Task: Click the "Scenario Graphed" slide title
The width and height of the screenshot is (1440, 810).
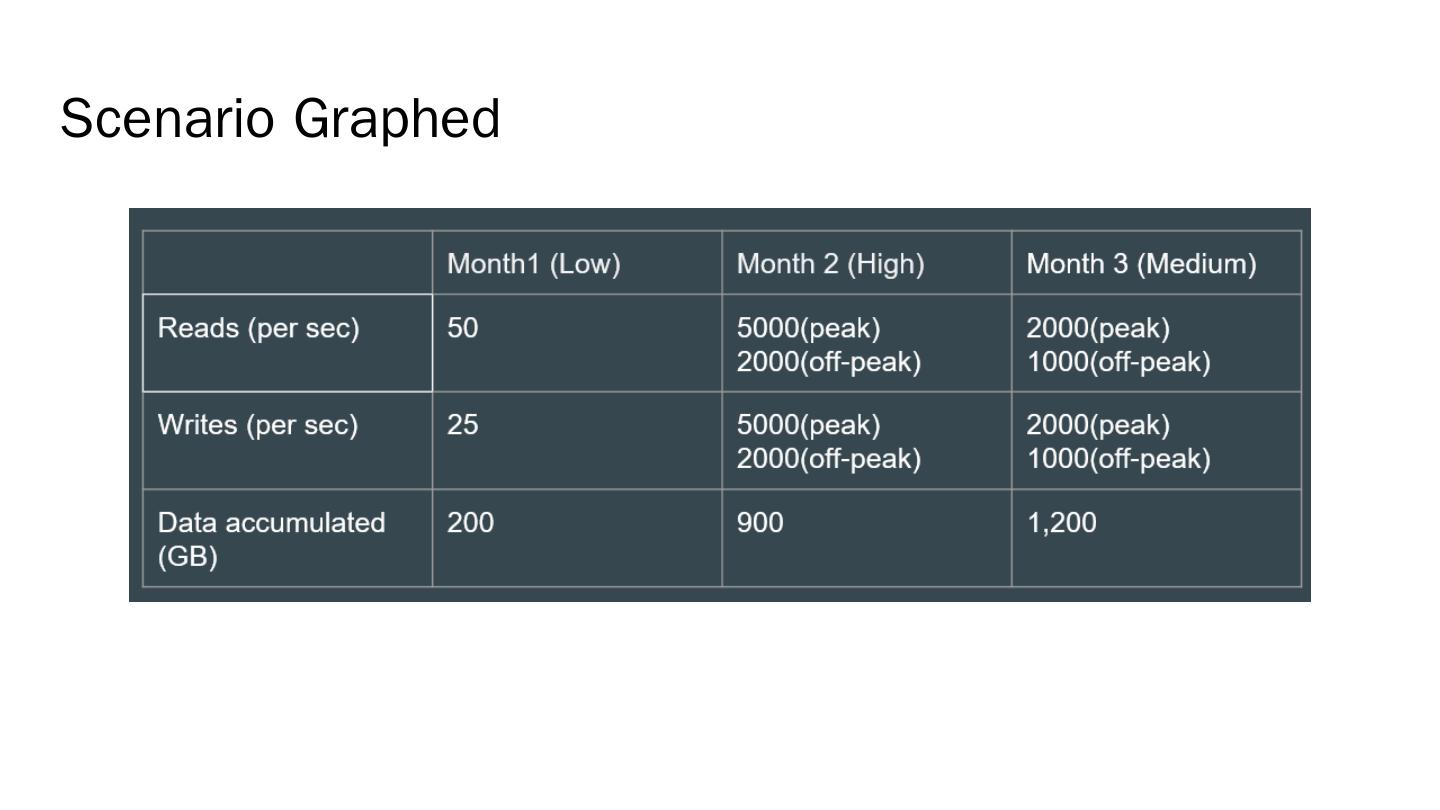Action: [280, 119]
